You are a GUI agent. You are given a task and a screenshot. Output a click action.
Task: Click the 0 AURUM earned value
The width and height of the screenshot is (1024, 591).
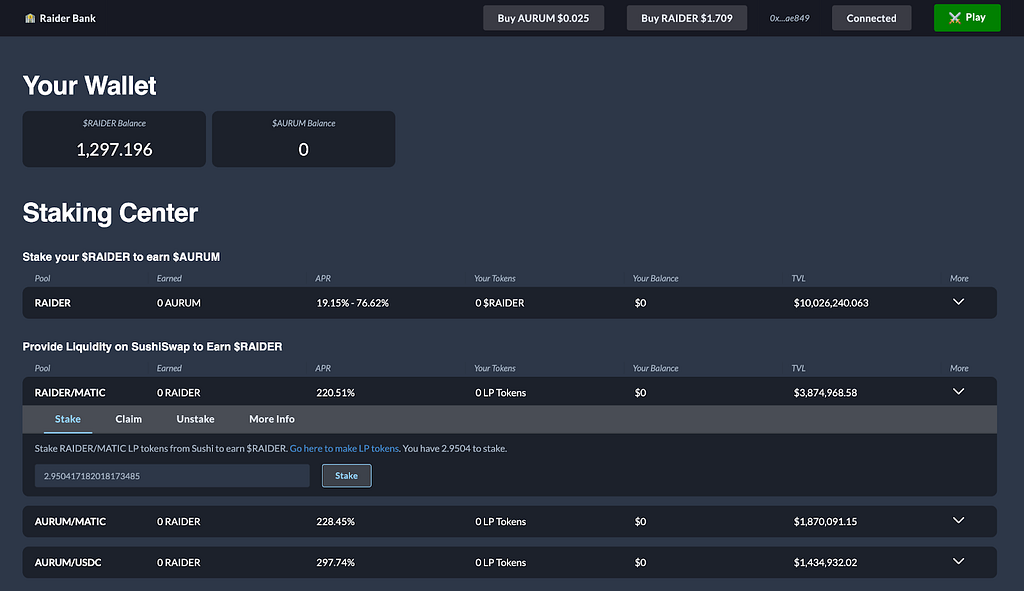[x=179, y=303]
